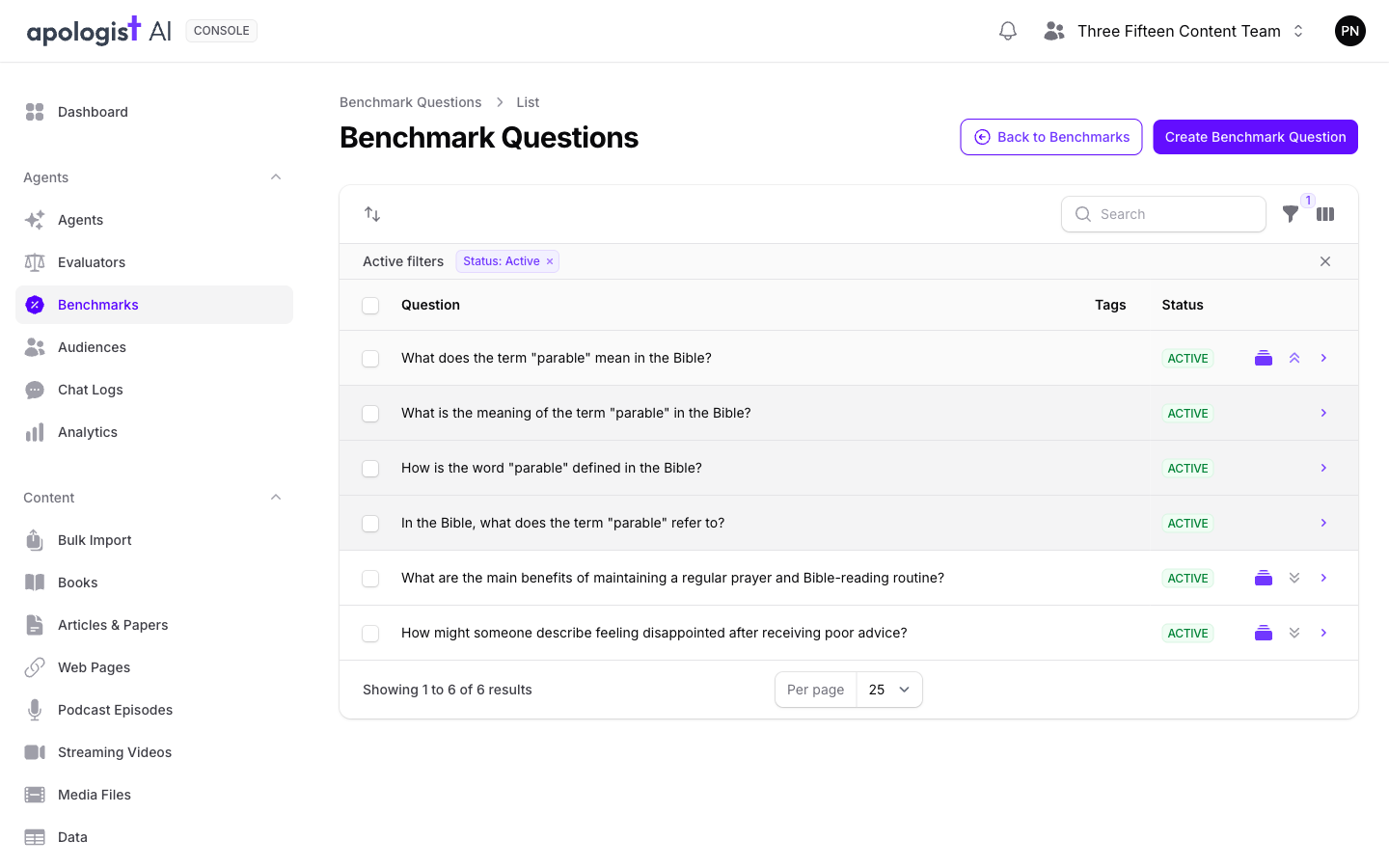Click the reorder records arrows icon

click(372, 214)
